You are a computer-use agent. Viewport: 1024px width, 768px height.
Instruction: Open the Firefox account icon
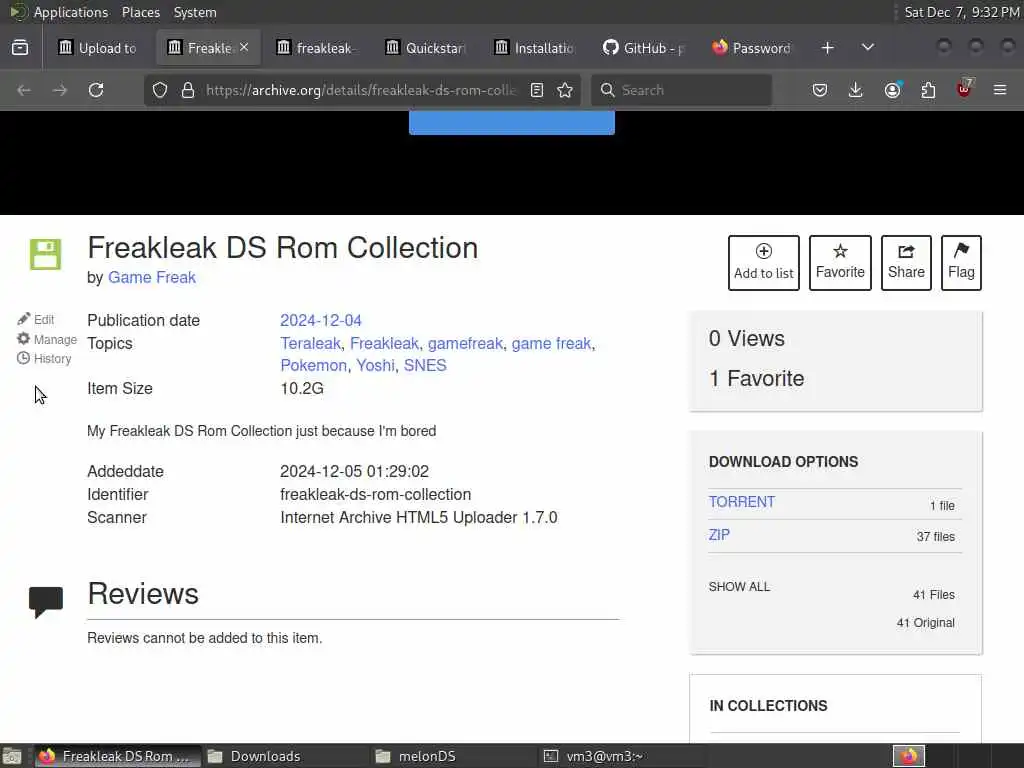coord(892,90)
